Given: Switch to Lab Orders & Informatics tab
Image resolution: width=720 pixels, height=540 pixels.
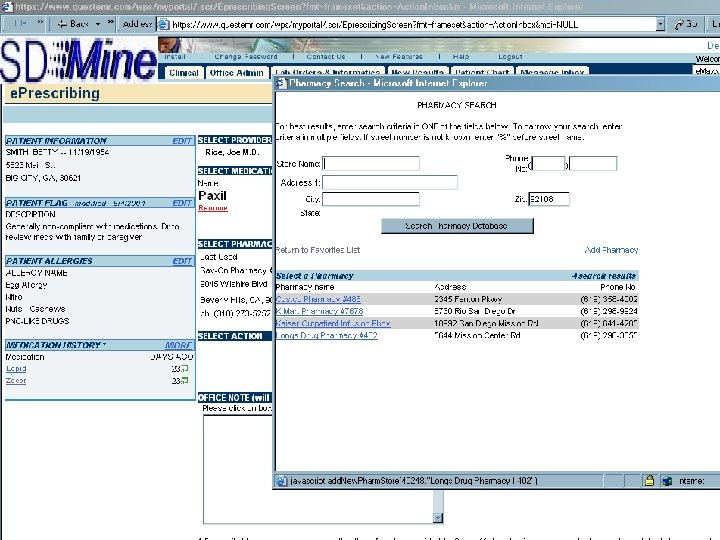Looking at the screenshot, I should tap(328, 72).
